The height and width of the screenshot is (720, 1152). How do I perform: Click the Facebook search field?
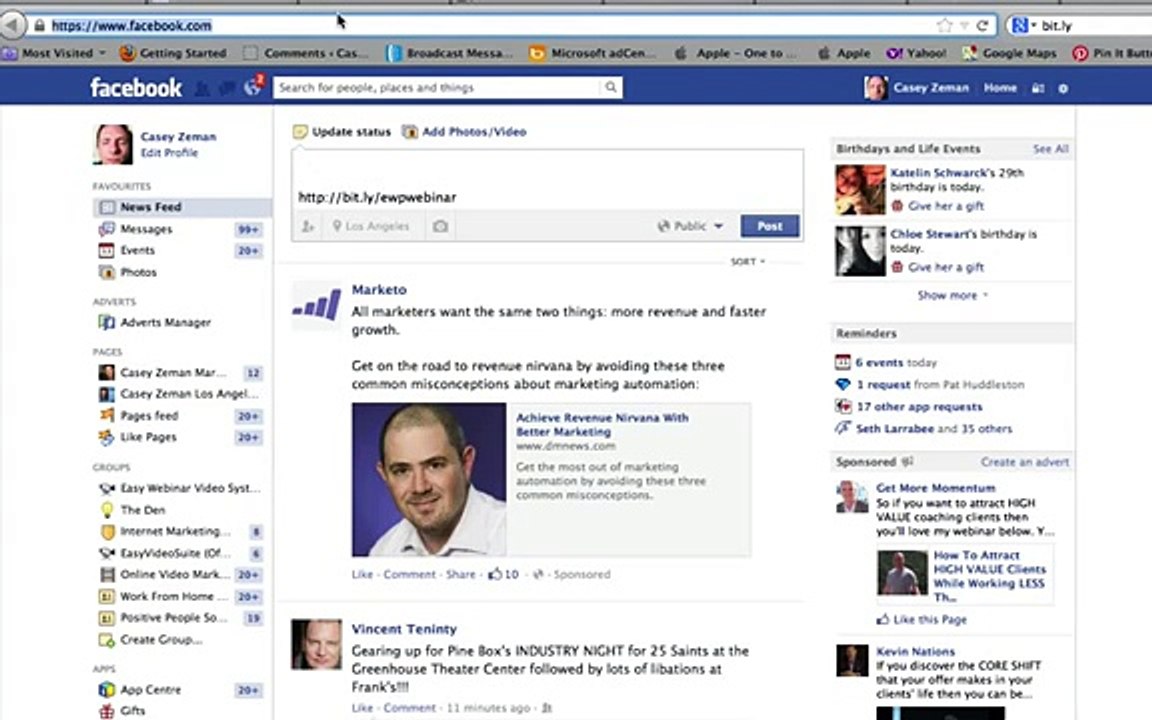437,87
